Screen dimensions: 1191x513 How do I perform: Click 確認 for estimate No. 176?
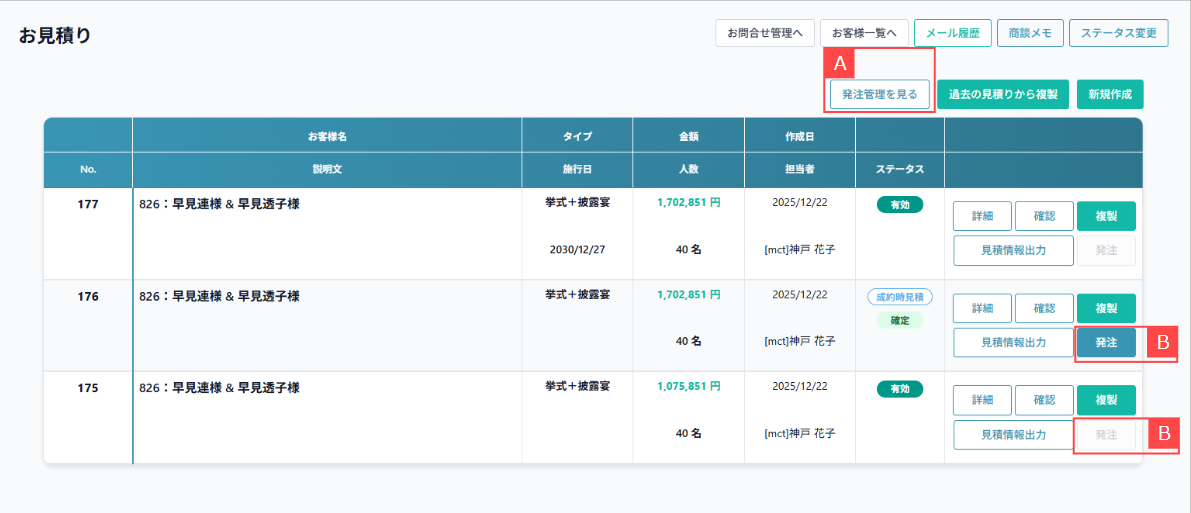(1044, 308)
